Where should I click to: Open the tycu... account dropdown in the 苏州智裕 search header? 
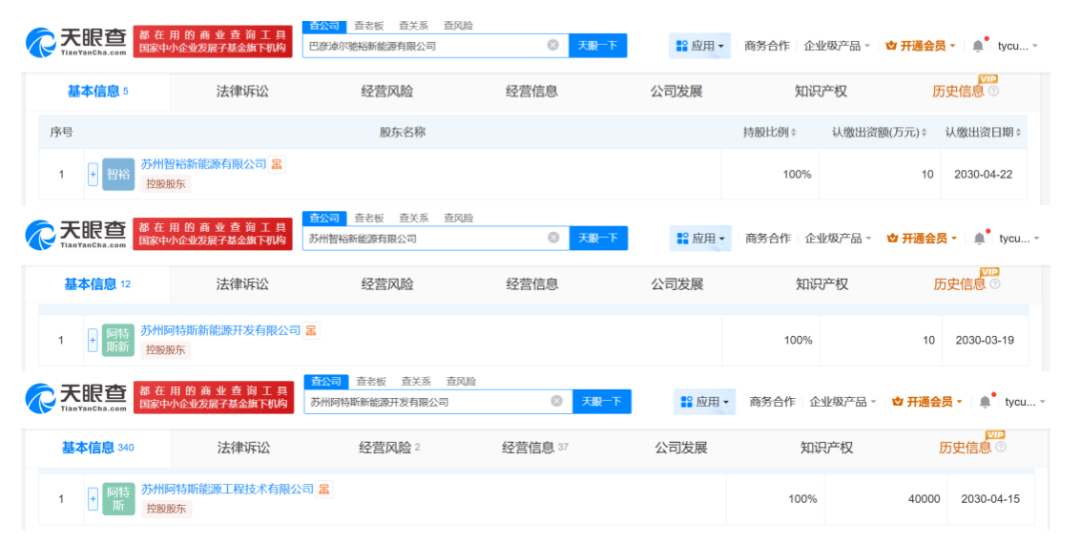pyautogui.click(x=1019, y=238)
